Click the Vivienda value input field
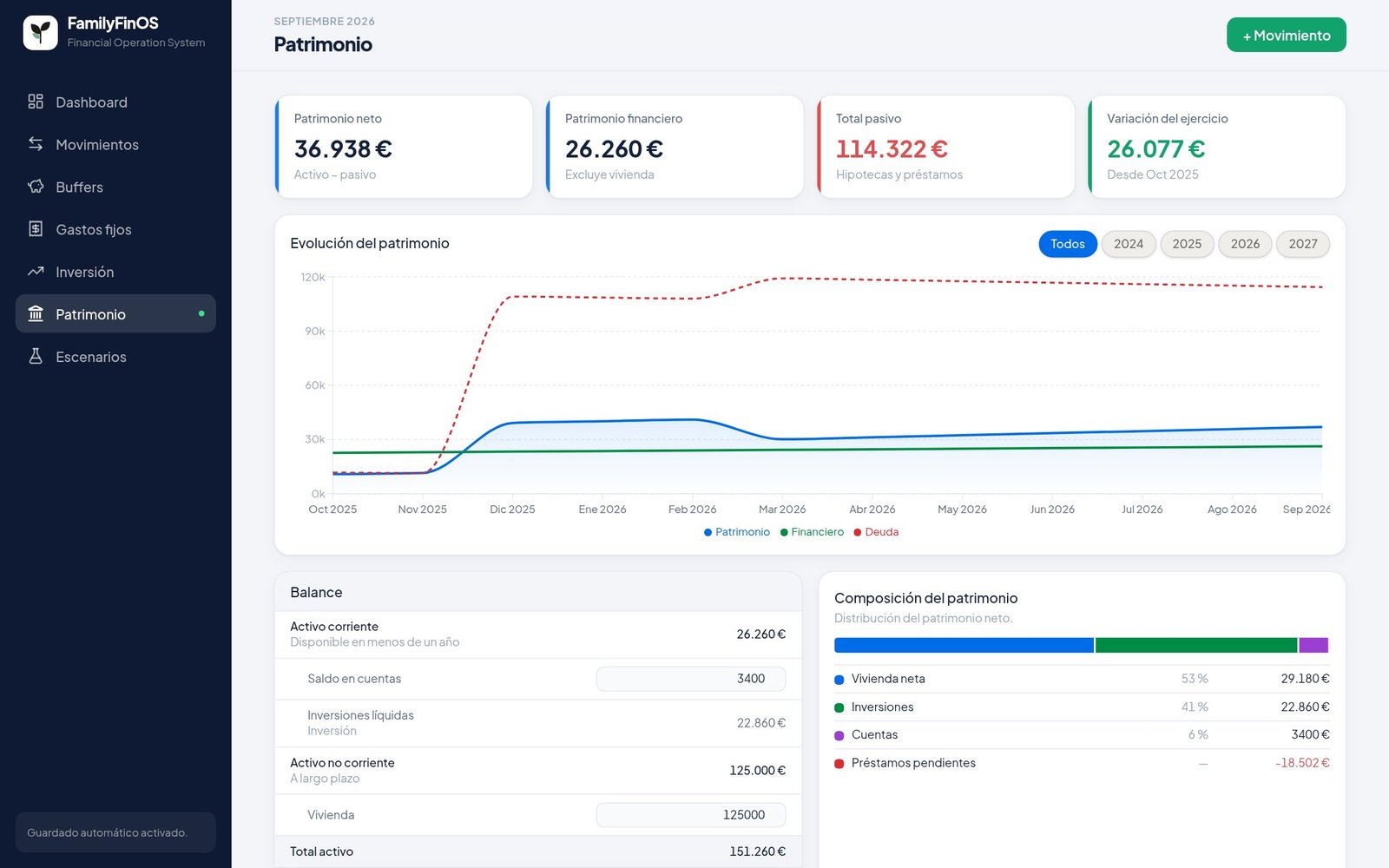 [x=691, y=815]
